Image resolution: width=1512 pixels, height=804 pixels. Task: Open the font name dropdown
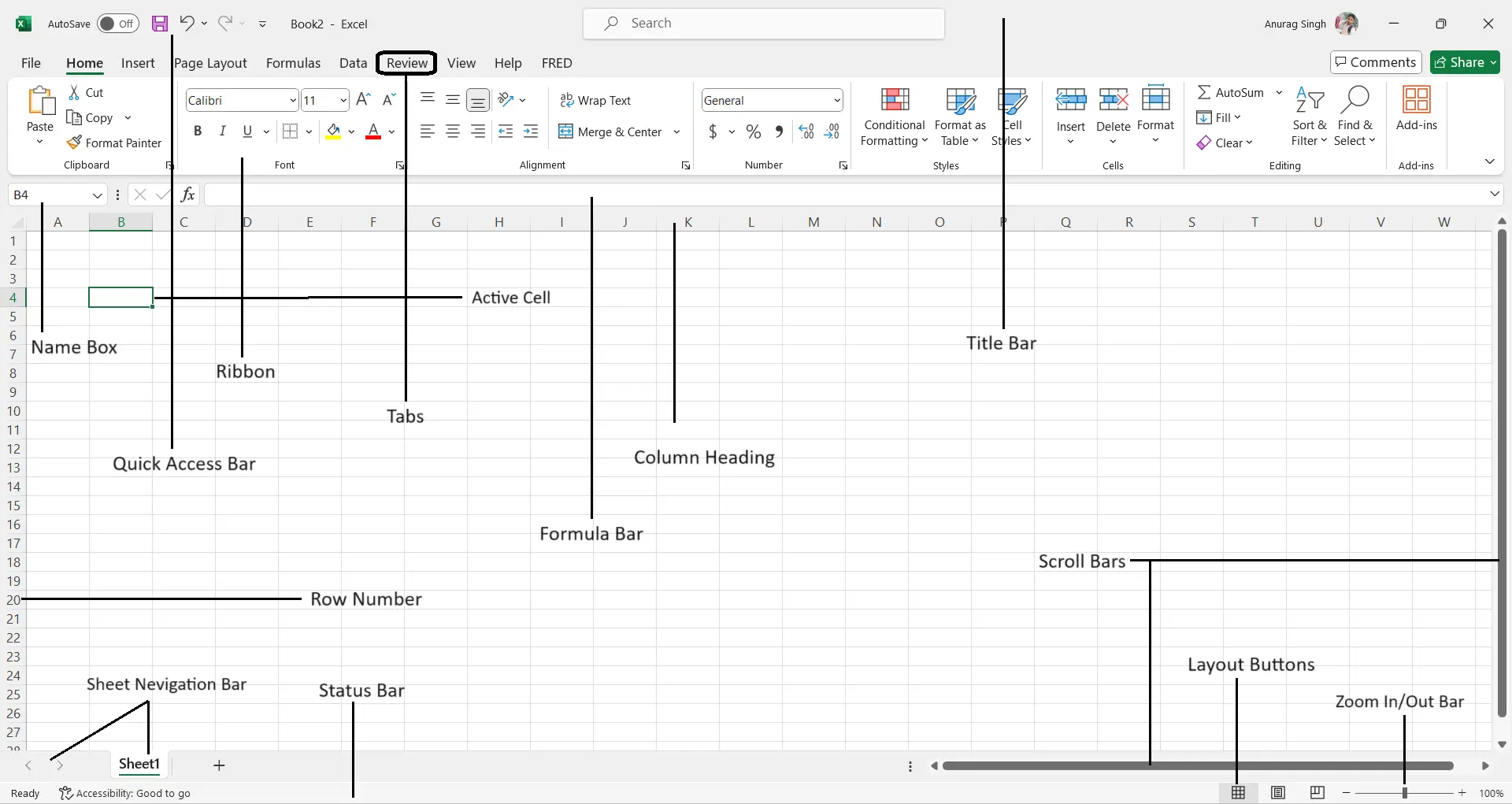(x=292, y=100)
